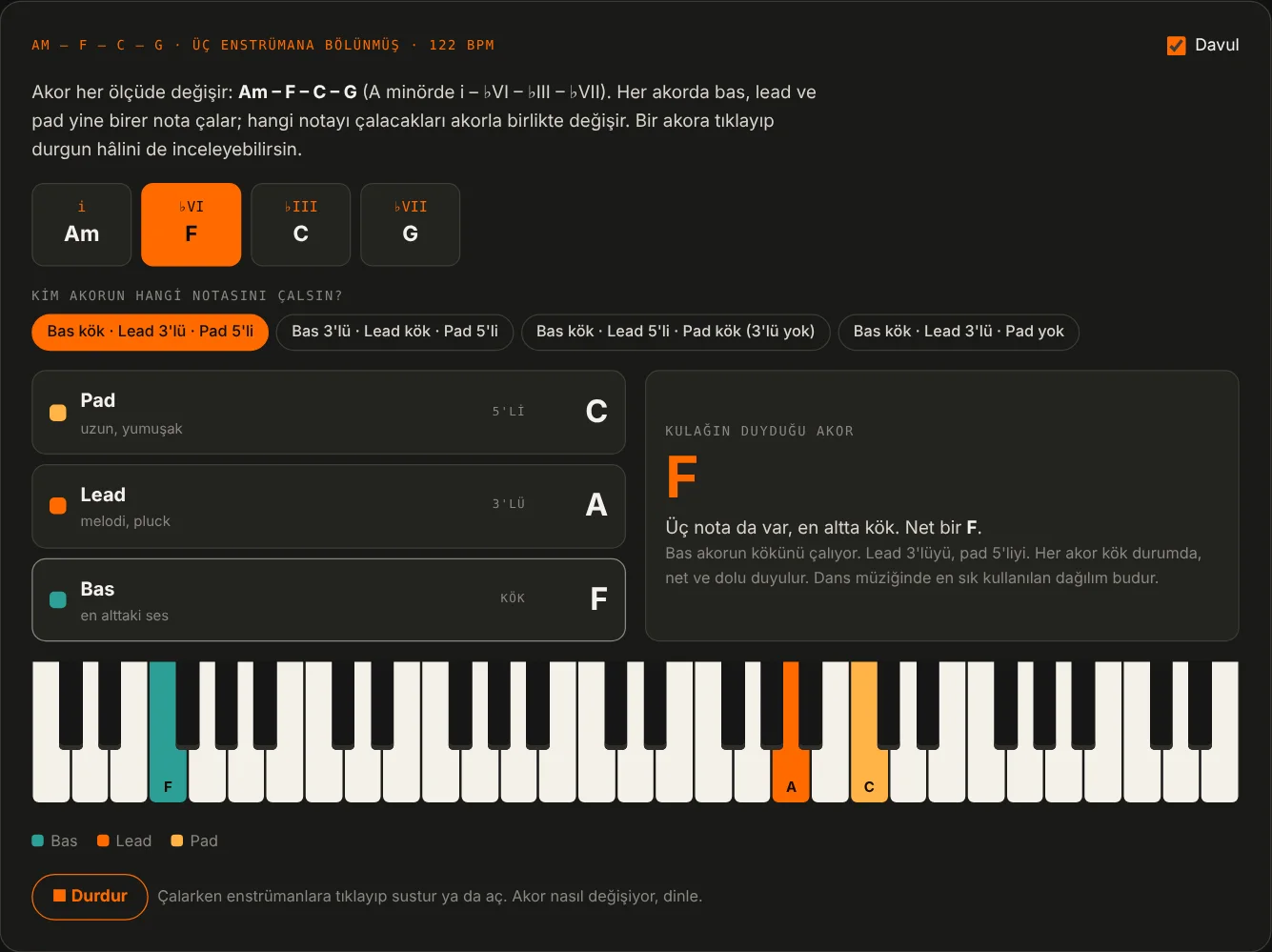
Task: Select the F chord button
Action: click(192, 225)
